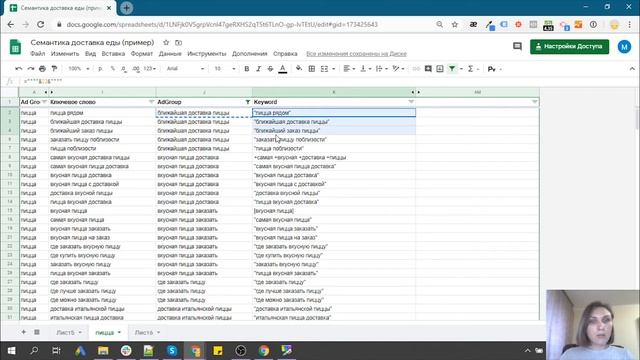Open the Формат menu
The width and height of the screenshot is (640, 360).
[142, 53]
